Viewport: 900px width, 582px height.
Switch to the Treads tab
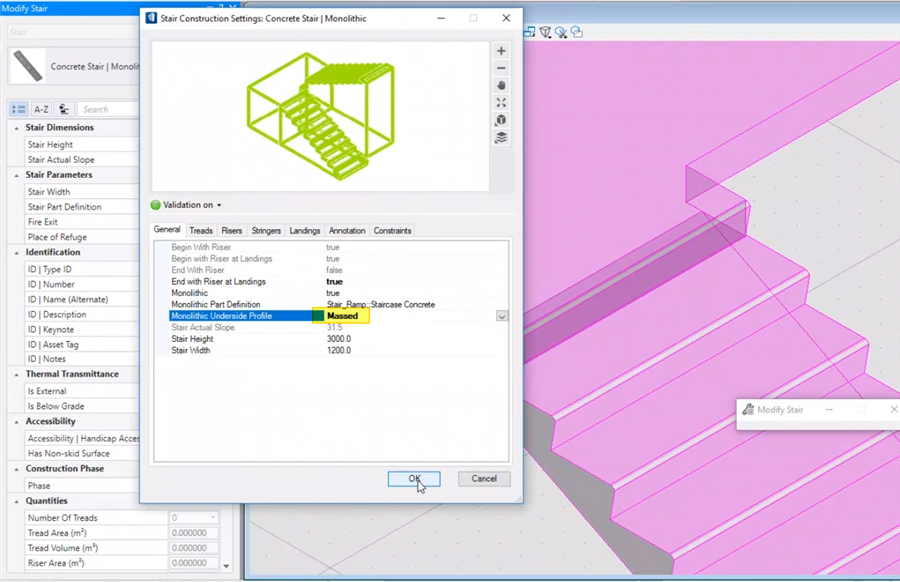(x=201, y=231)
